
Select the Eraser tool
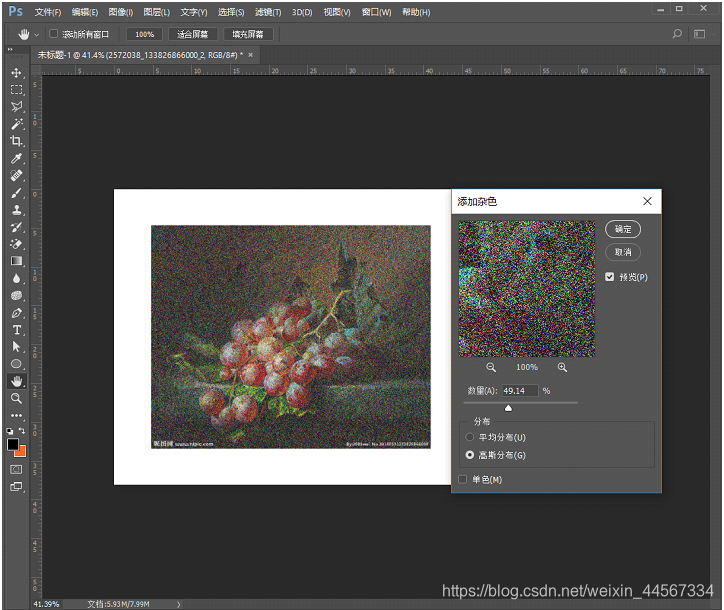pyautogui.click(x=16, y=244)
